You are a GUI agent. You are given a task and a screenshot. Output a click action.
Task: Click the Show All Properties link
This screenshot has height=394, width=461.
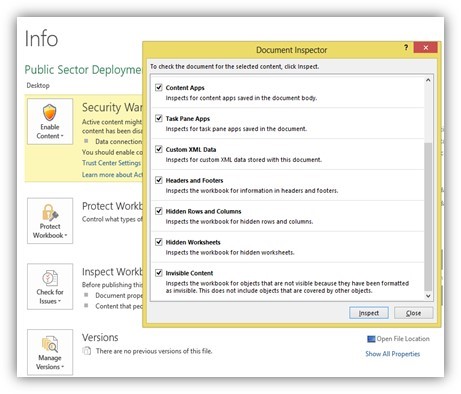(x=392, y=354)
